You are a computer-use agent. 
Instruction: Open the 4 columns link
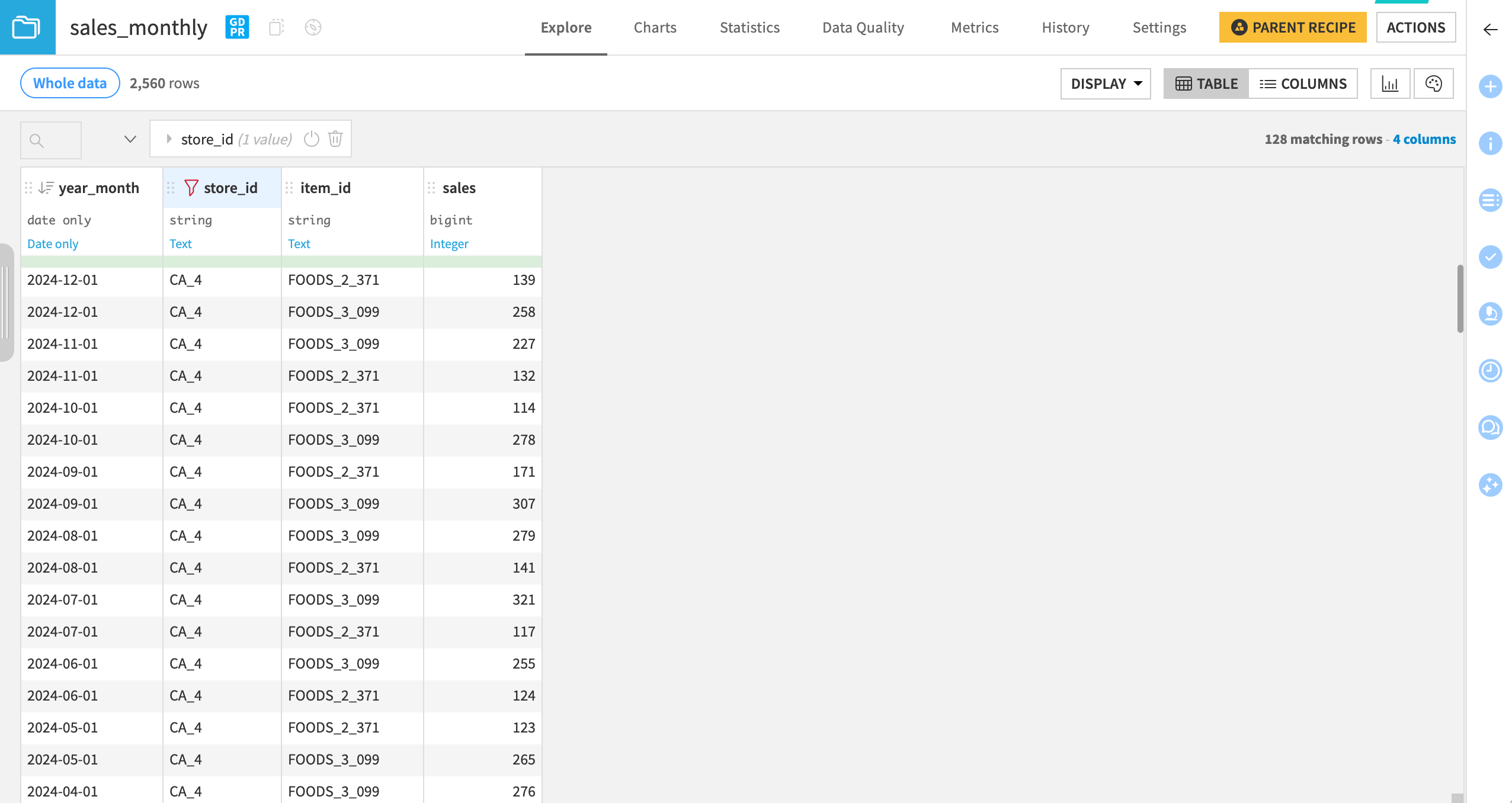pyautogui.click(x=1424, y=139)
